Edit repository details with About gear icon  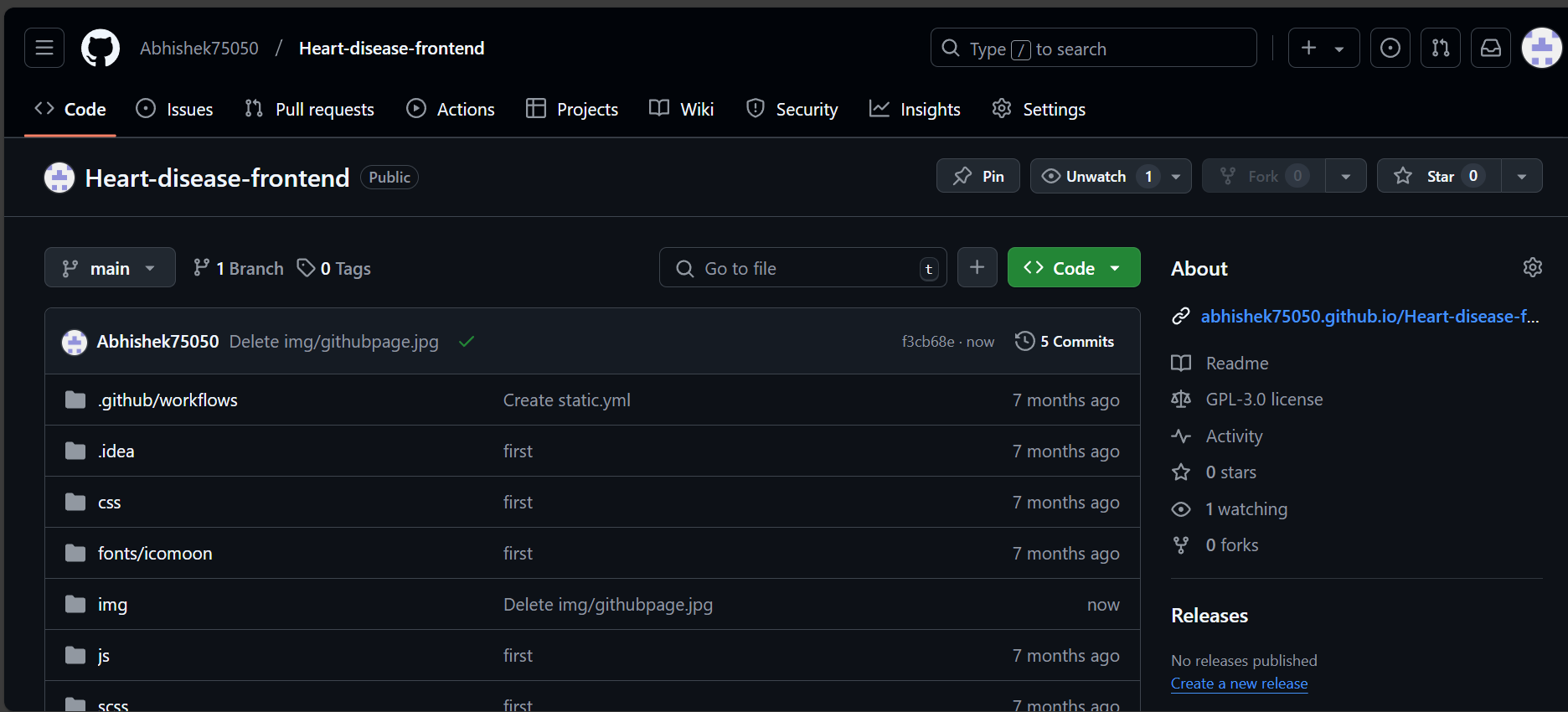click(x=1532, y=267)
